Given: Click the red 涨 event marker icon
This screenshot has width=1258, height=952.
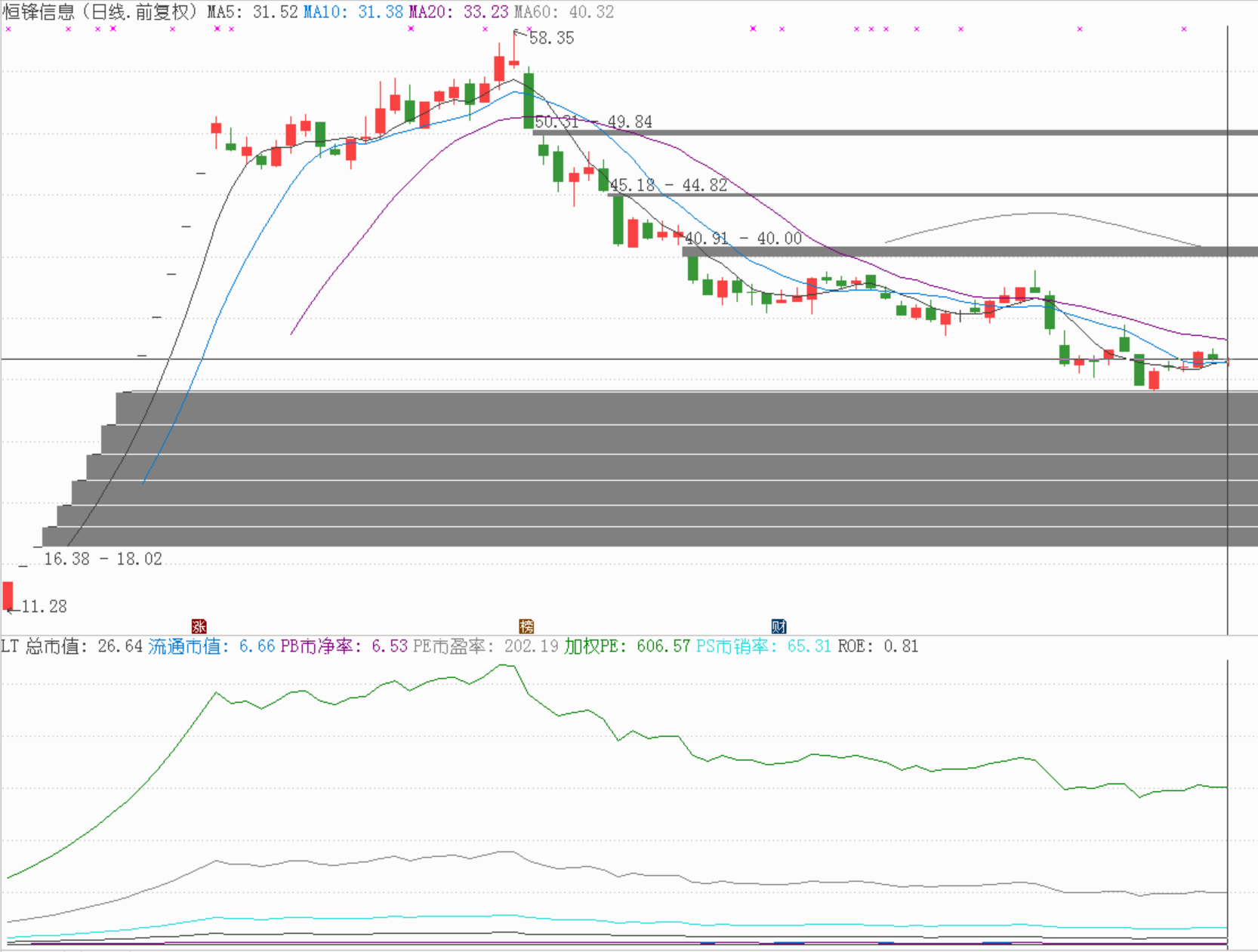Looking at the screenshot, I should click(199, 627).
